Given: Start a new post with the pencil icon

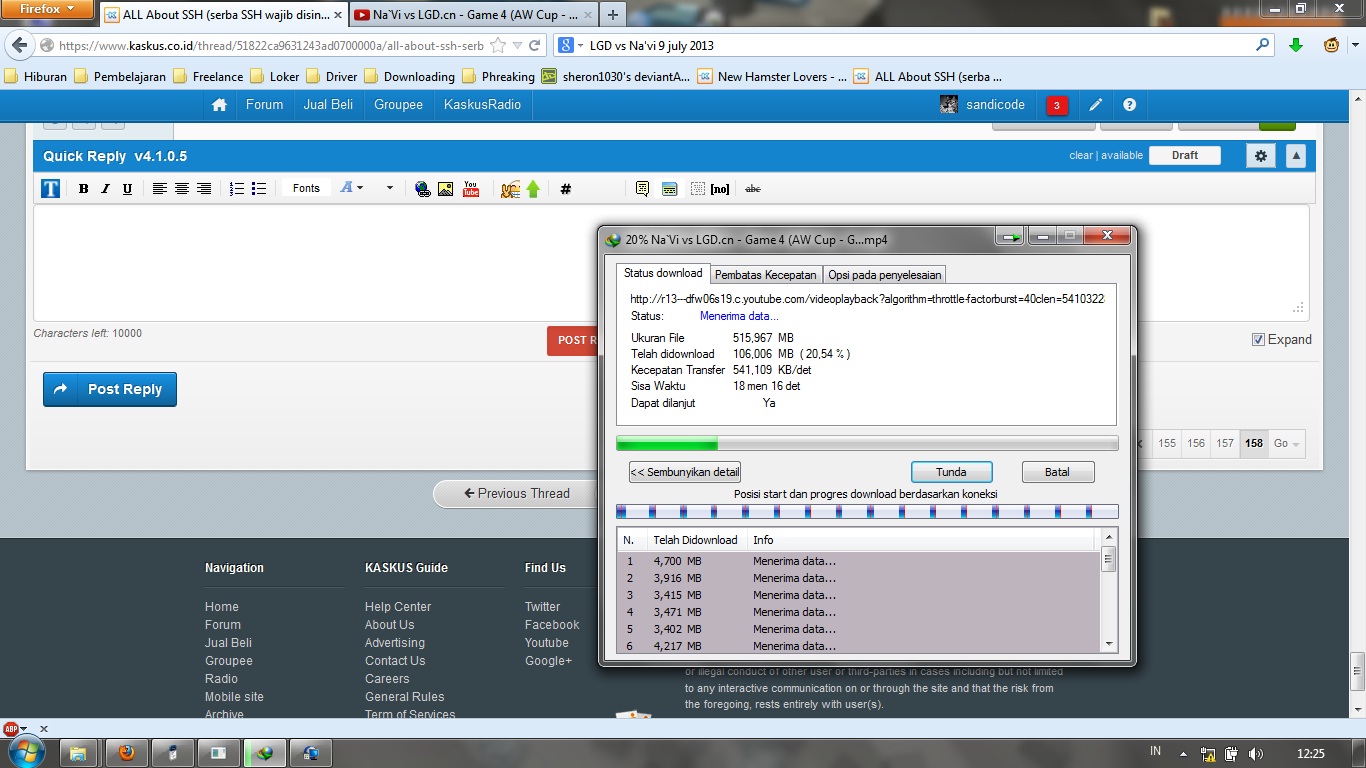Looking at the screenshot, I should click(1095, 104).
